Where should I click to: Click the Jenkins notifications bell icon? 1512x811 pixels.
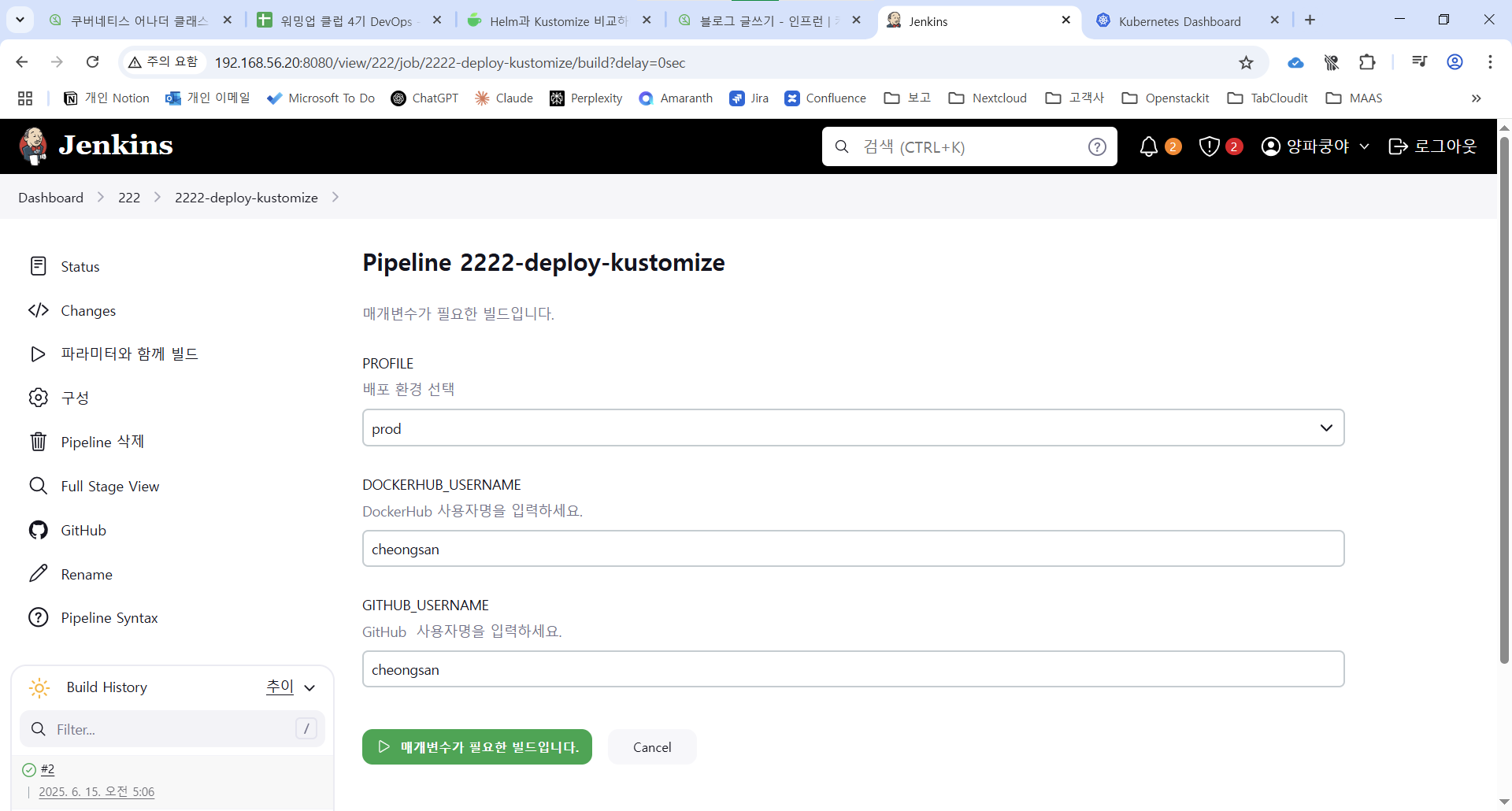(1149, 146)
